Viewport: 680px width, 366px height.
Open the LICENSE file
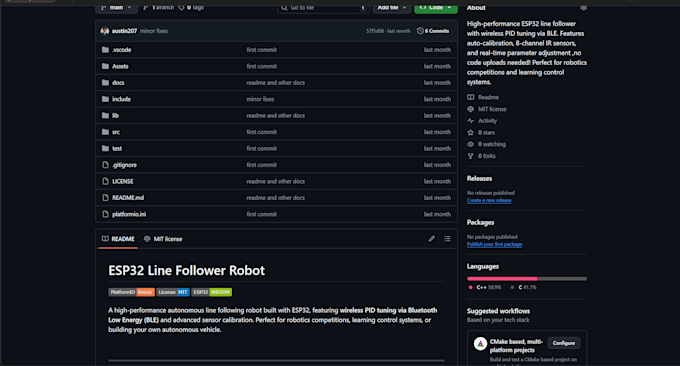123,182
